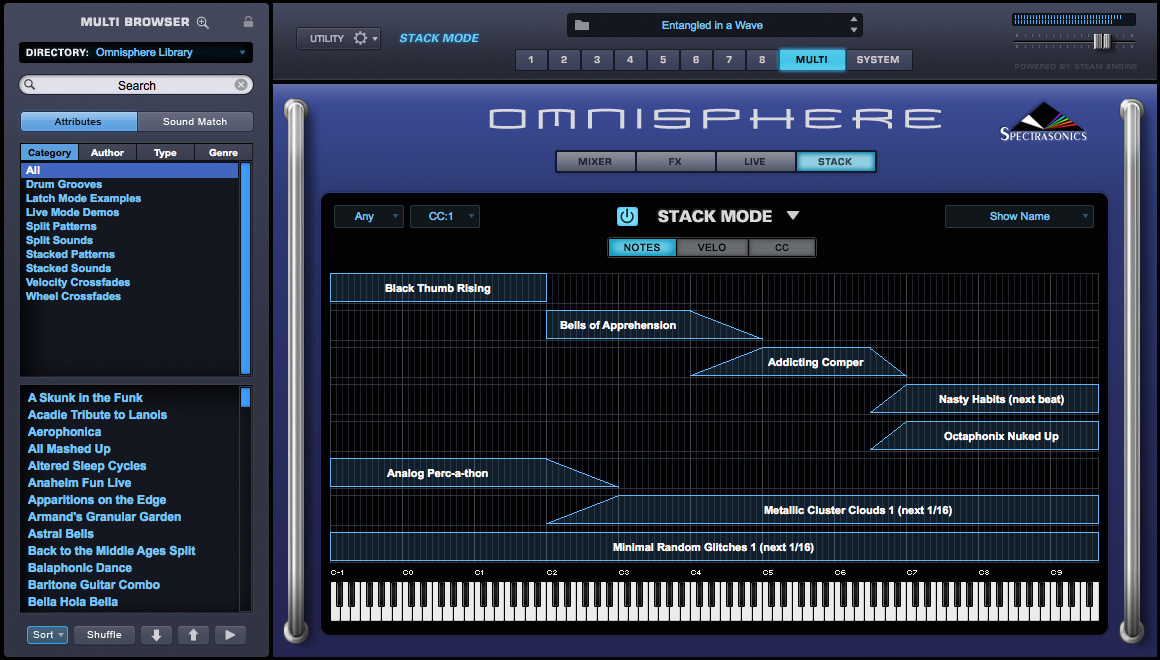Open the Show Name dropdown
1160x660 pixels.
[x=1019, y=216]
